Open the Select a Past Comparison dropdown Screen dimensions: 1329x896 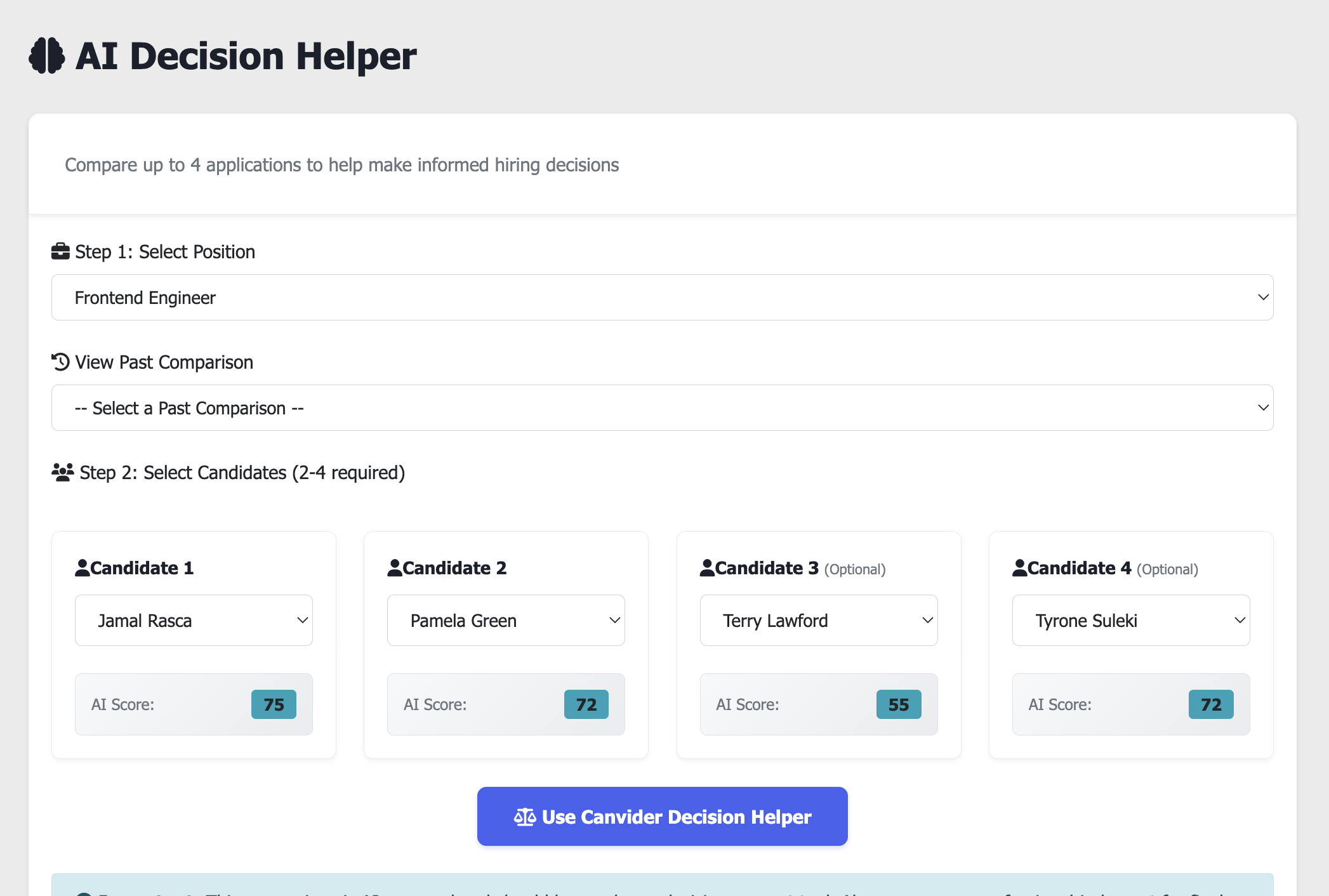(x=662, y=407)
